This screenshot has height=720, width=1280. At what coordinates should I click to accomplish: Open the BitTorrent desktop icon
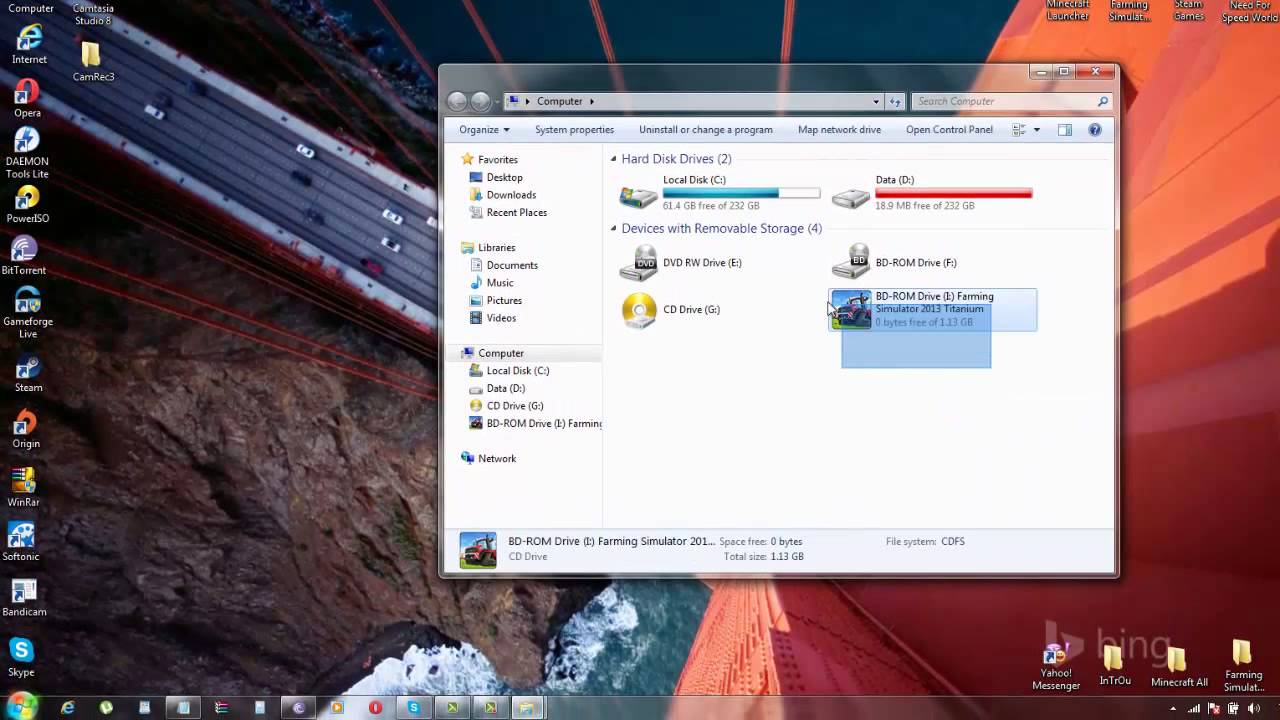click(24, 255)
